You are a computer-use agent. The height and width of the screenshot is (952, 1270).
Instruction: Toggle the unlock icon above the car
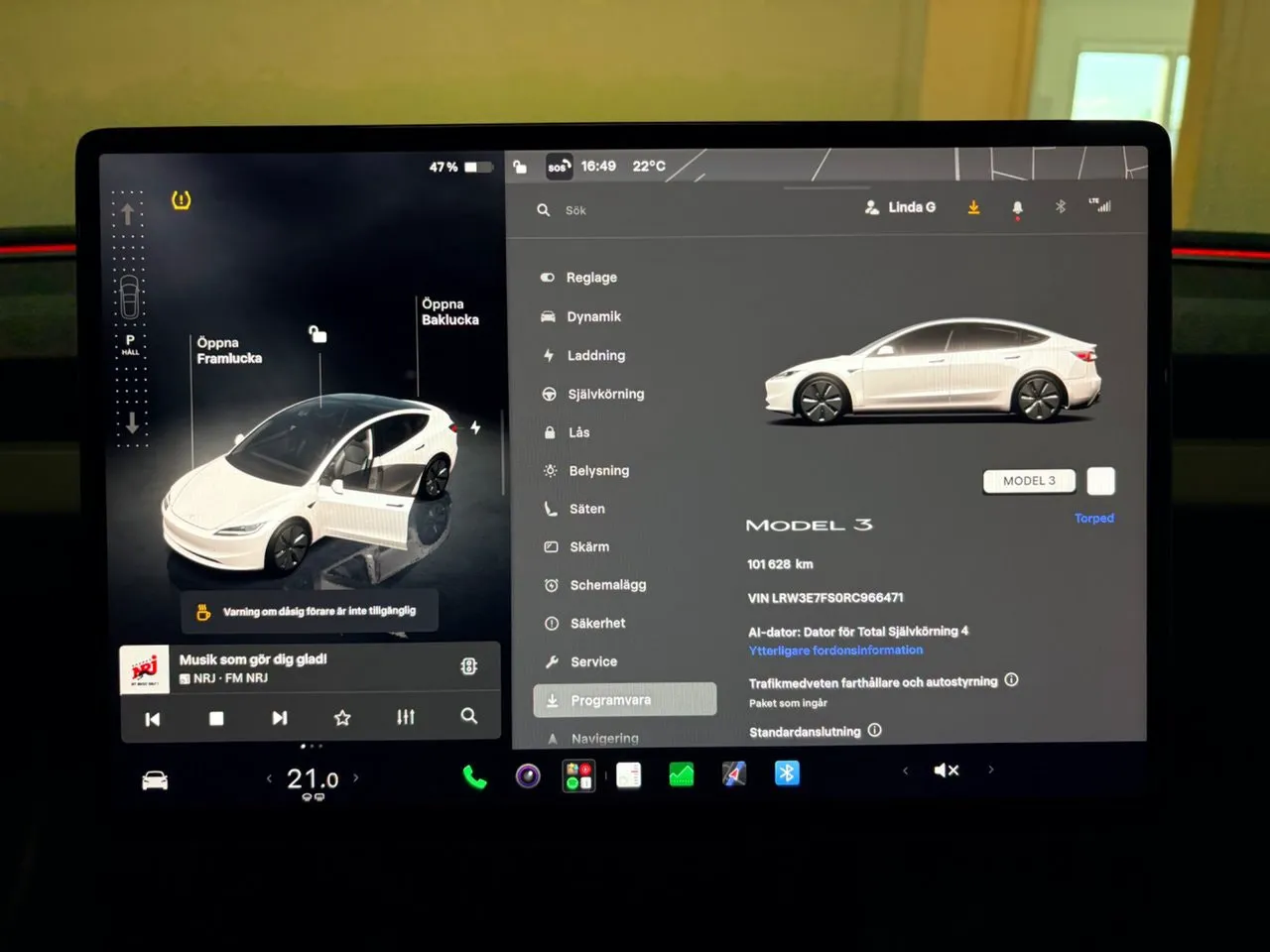(x=317, y=334)
